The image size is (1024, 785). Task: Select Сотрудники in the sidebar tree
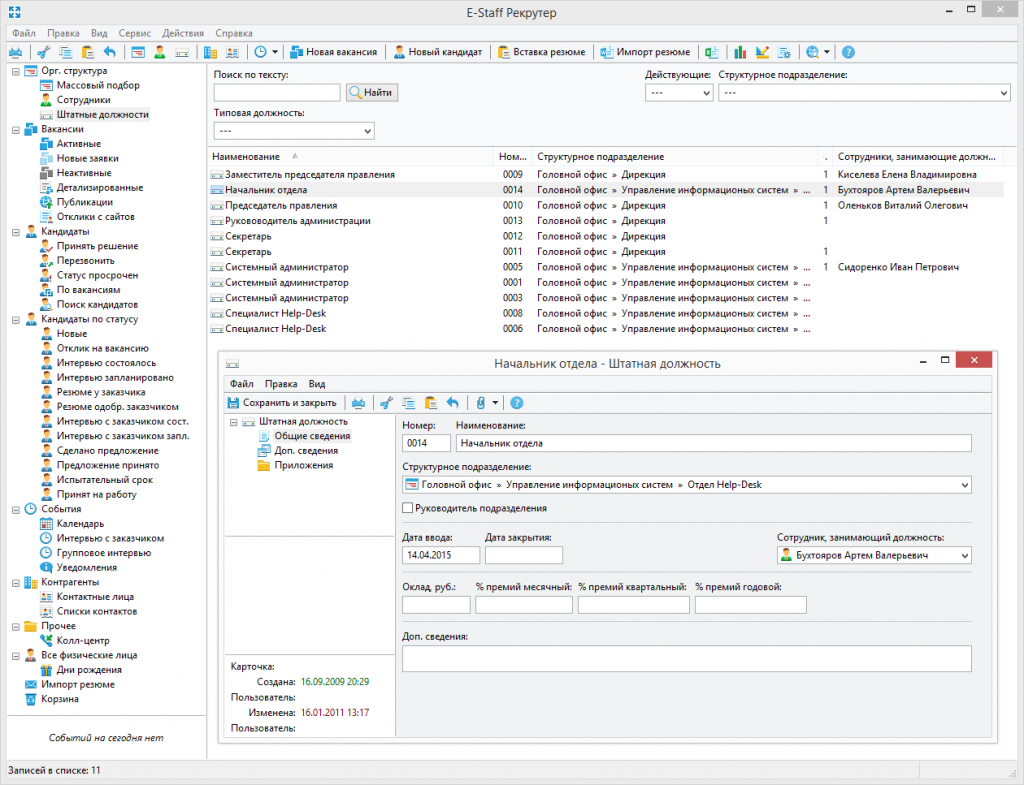click(x=84, y=100)
